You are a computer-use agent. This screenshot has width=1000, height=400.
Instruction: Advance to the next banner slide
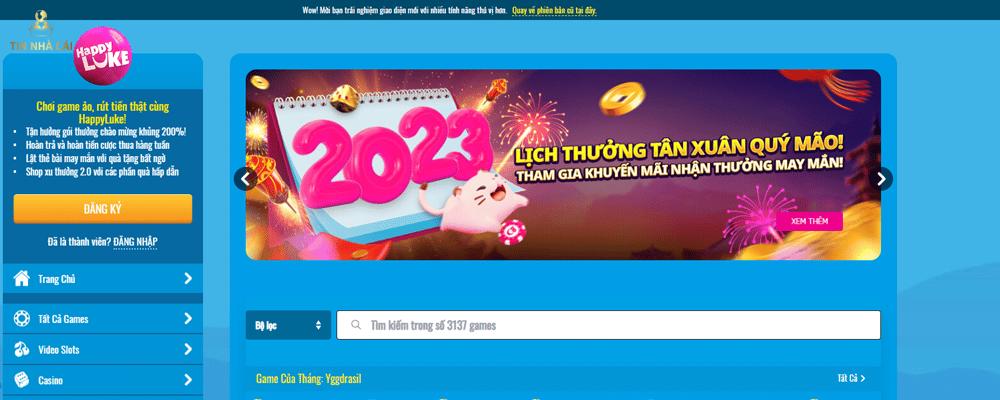coord(881,179)
